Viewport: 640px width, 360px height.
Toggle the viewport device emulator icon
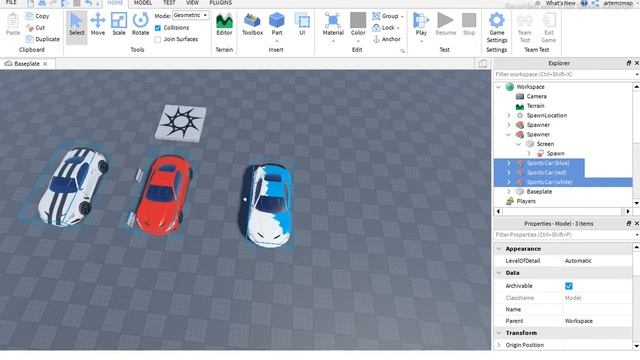click(x=482, y=64)
